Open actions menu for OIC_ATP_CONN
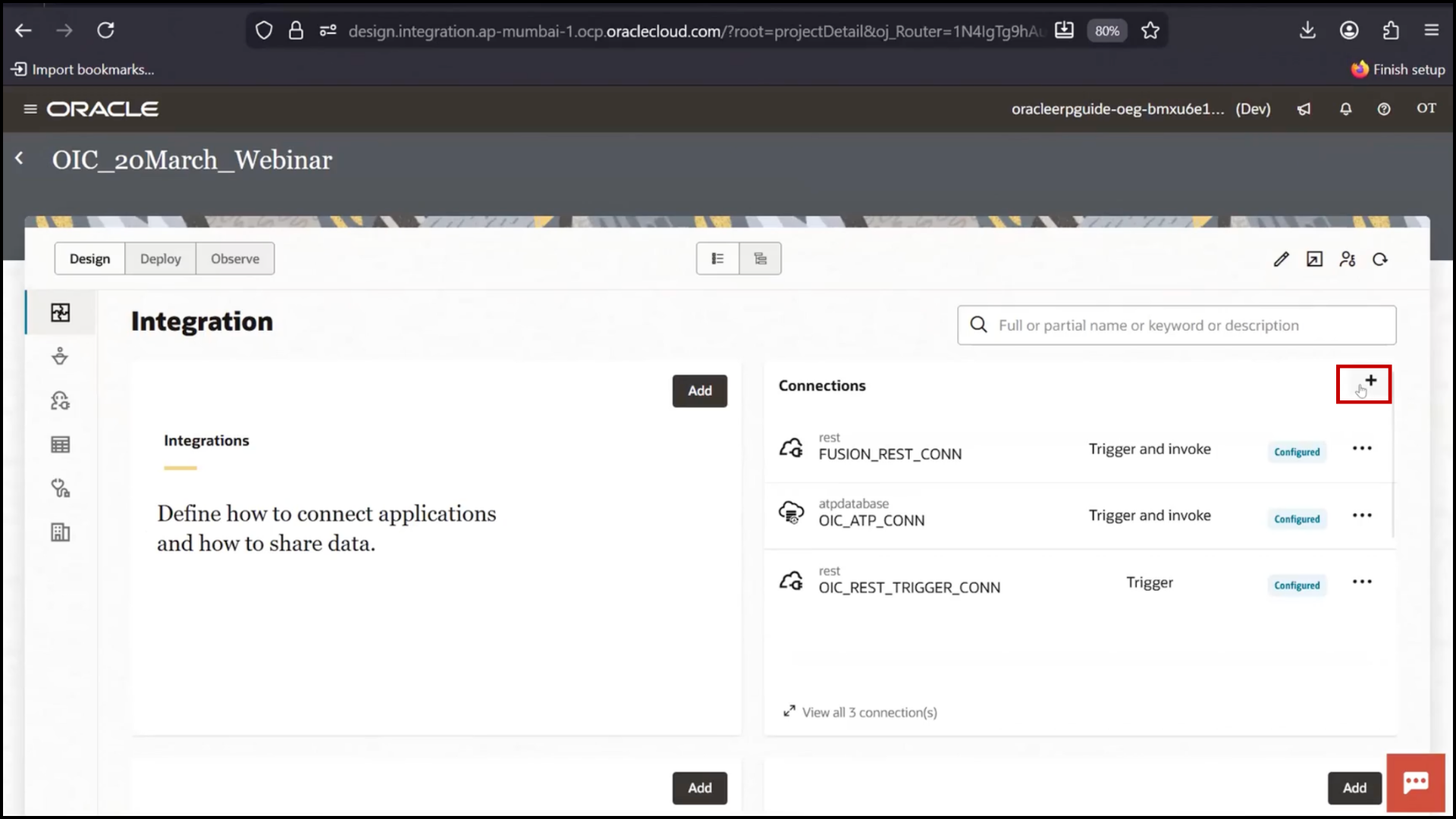 tap(1362, 516)
